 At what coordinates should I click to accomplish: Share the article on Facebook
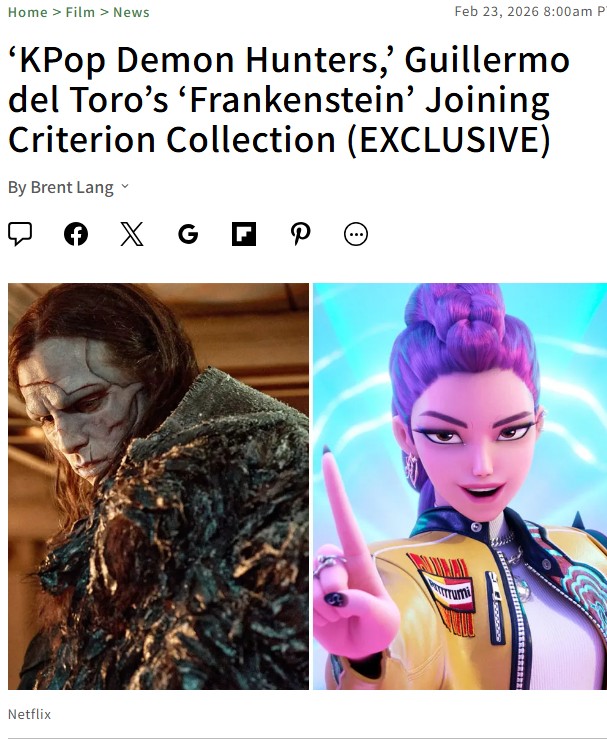[76, 234]
